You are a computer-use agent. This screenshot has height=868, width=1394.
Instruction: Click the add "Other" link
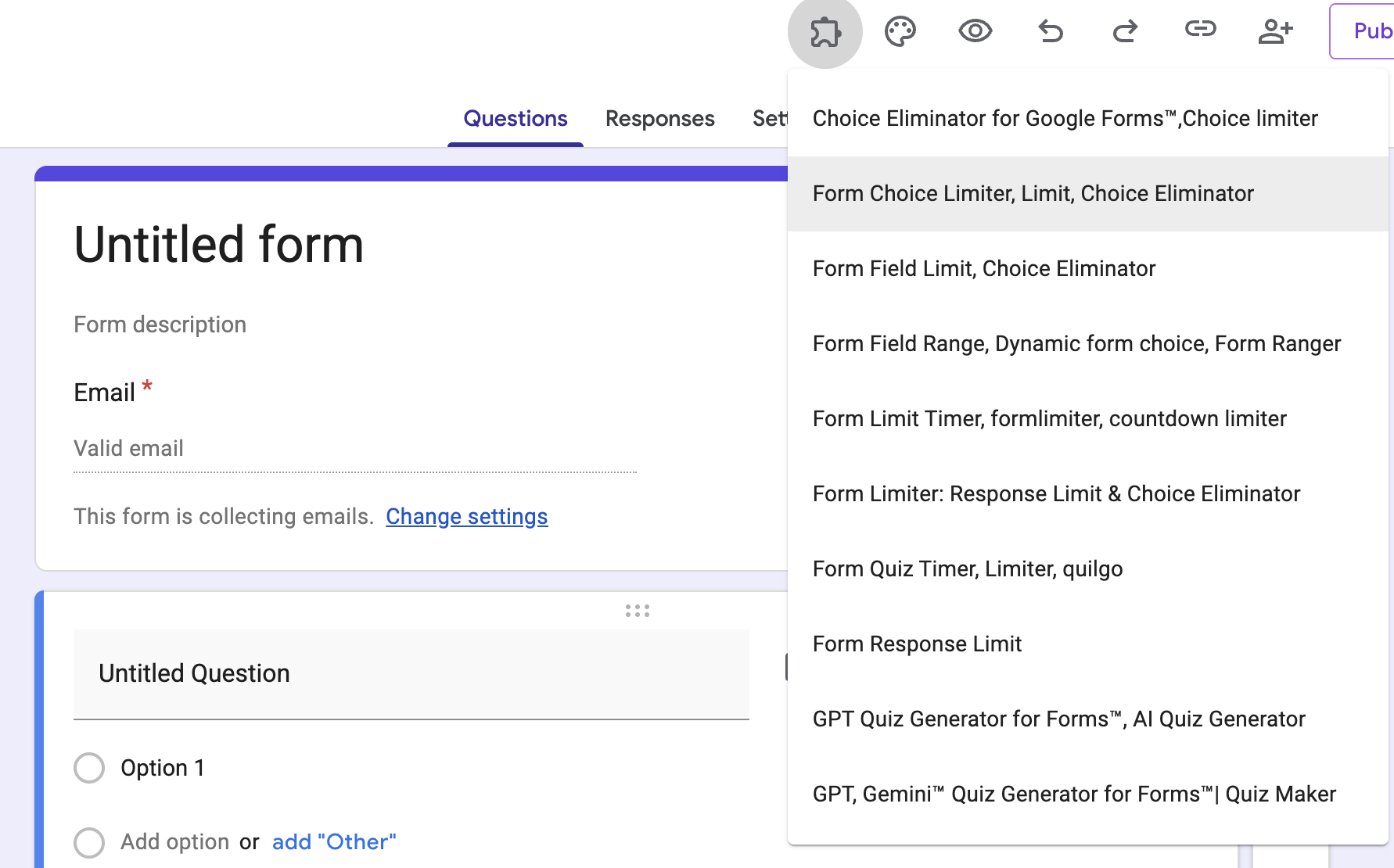334,842
